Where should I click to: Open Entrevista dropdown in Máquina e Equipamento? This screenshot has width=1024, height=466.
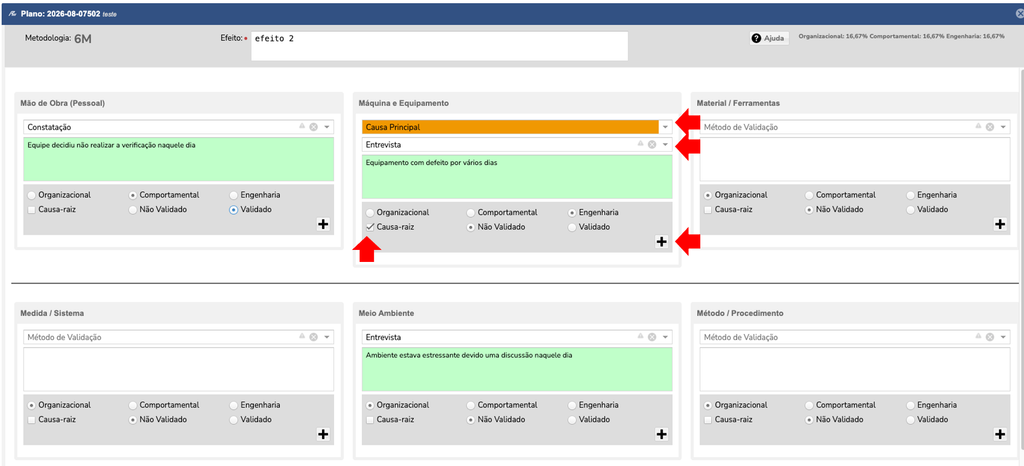pyautogui.click(x=665, y=145)
